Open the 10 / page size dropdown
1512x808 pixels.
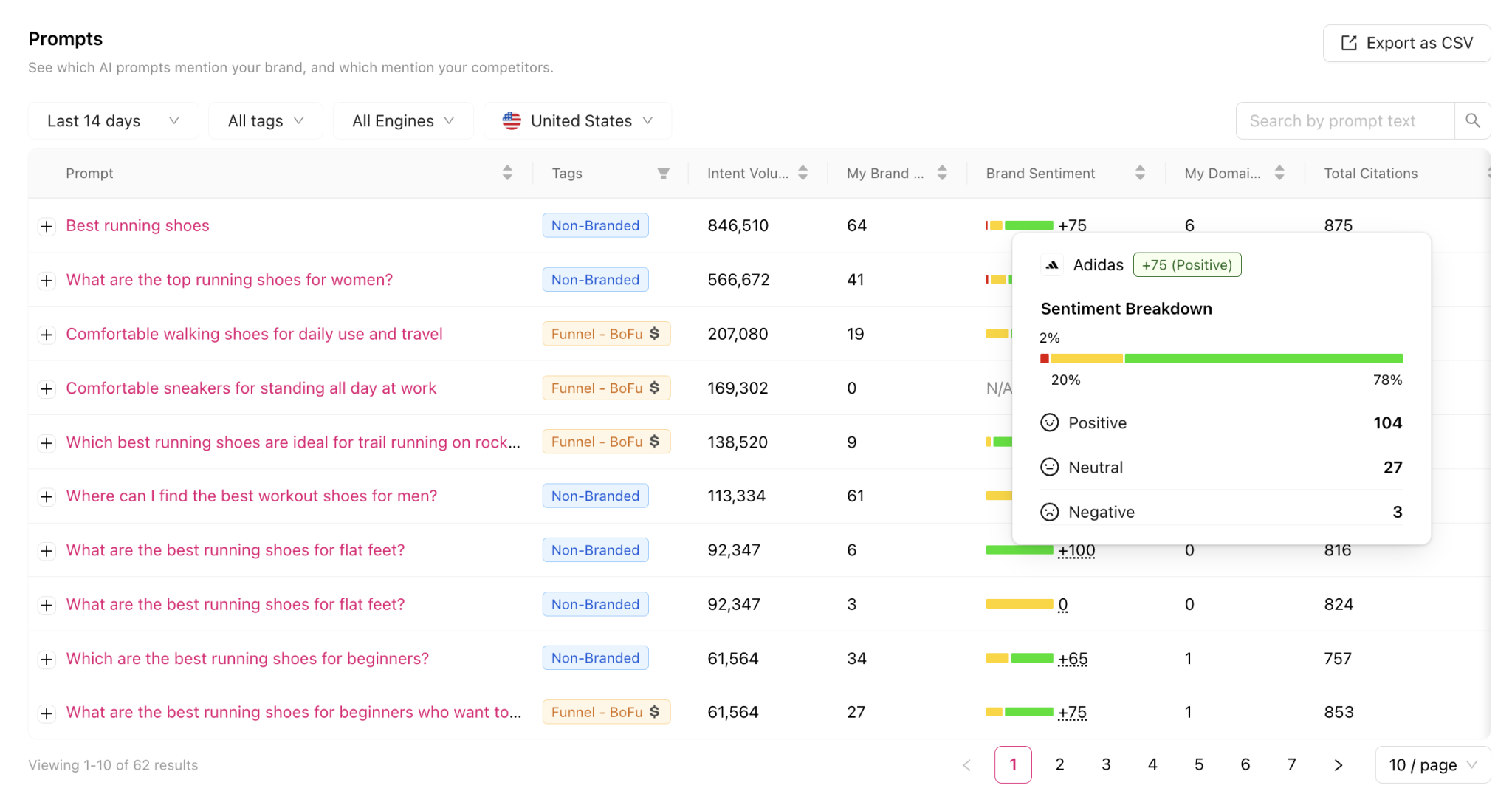click(1432, 765)
